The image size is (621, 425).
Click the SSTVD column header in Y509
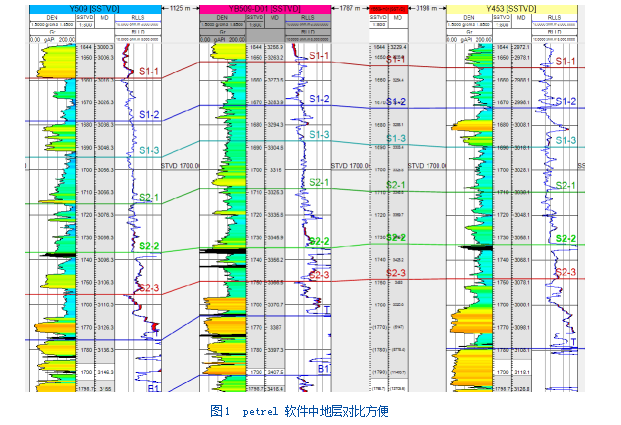83,17
